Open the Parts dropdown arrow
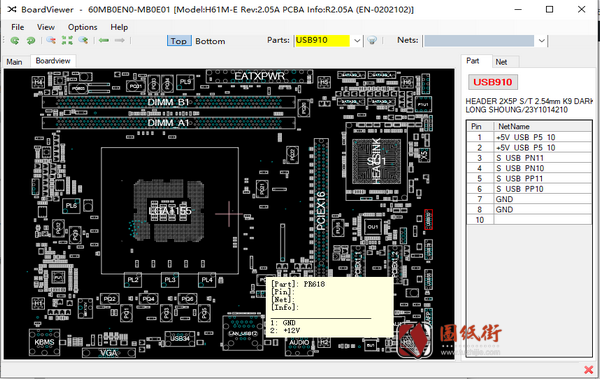Screen dimensions: 600x379 click(357, 41)
